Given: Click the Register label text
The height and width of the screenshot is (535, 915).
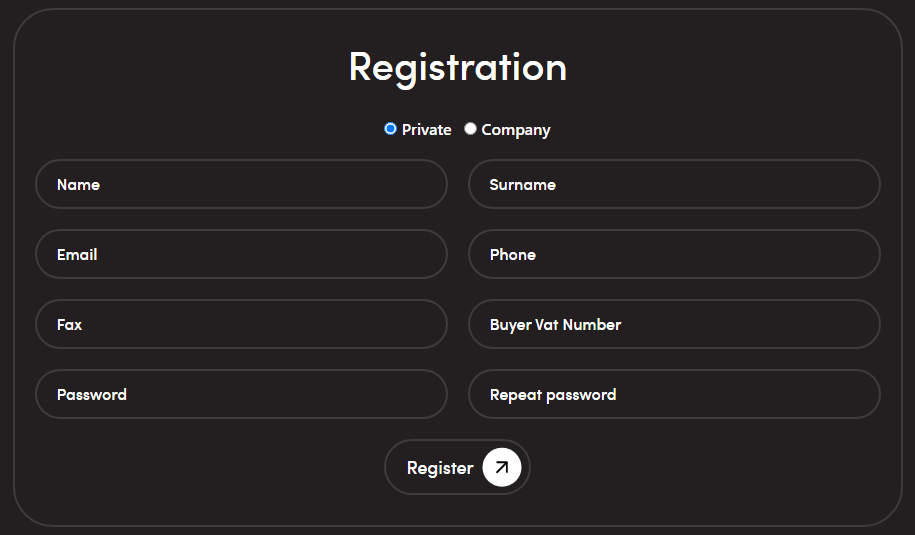Looking at the screenshot, I should point(440,468).
